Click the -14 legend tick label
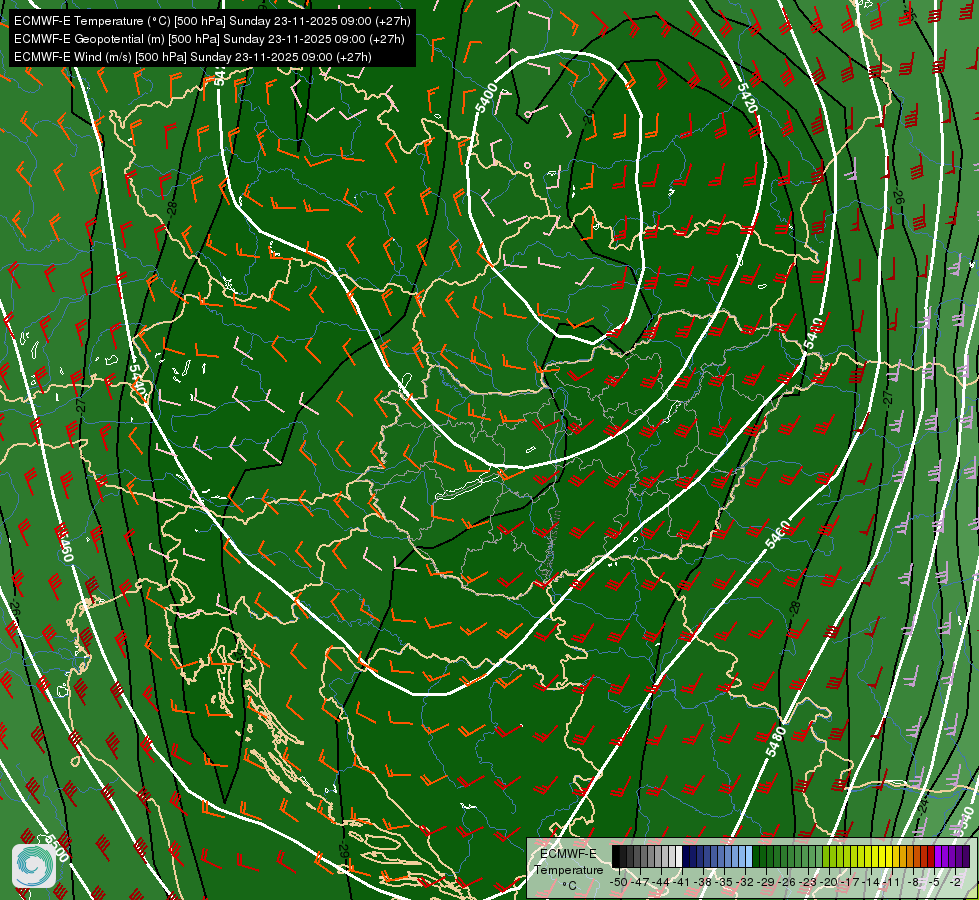Viewport: 979px width, 900px height. click(x=870, y=882)
